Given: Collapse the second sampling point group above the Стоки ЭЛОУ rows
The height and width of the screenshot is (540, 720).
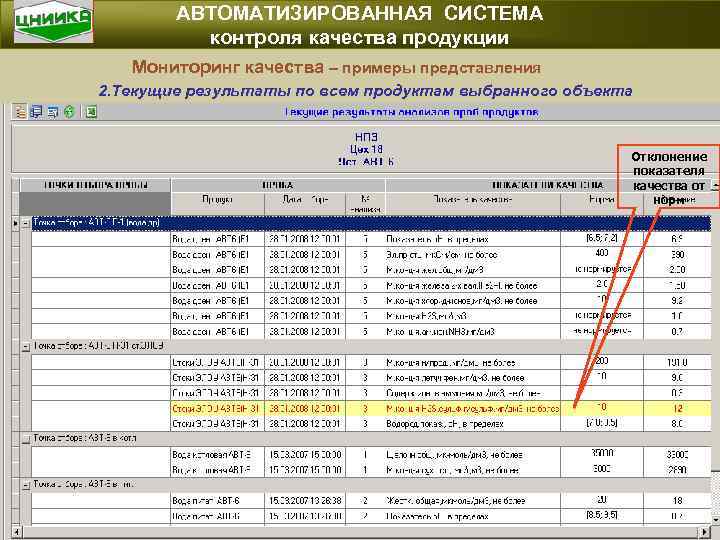Looking at the screenshot, I should (x=26, y=347).
